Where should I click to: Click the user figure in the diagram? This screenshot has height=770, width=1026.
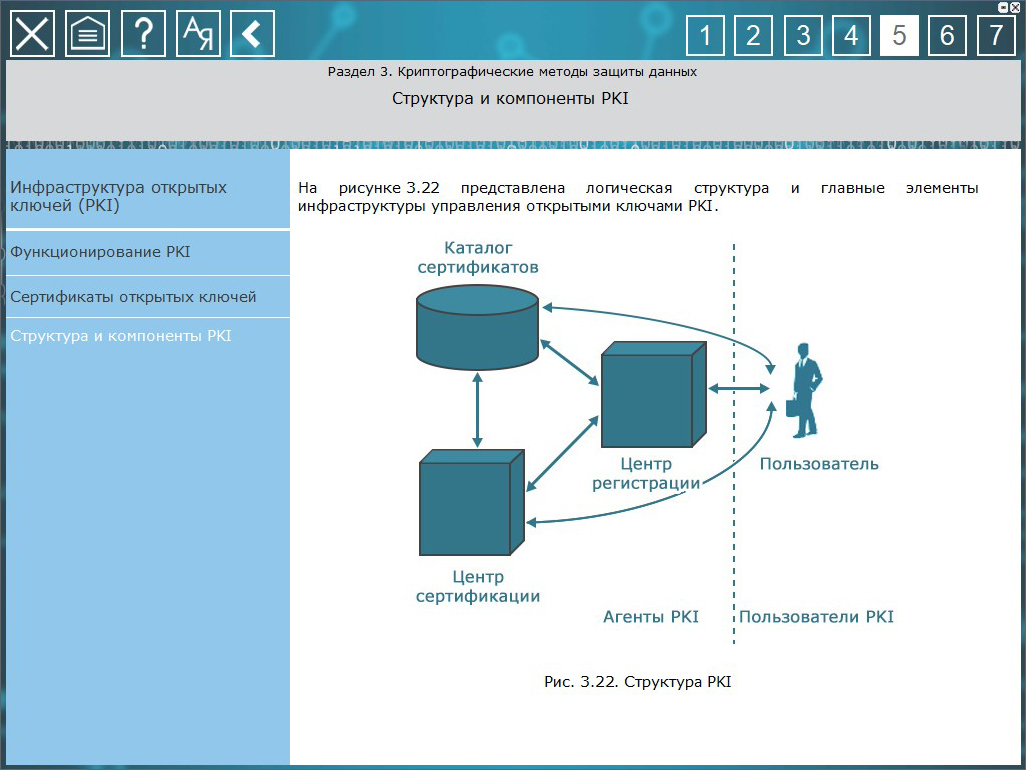[803, 391]
